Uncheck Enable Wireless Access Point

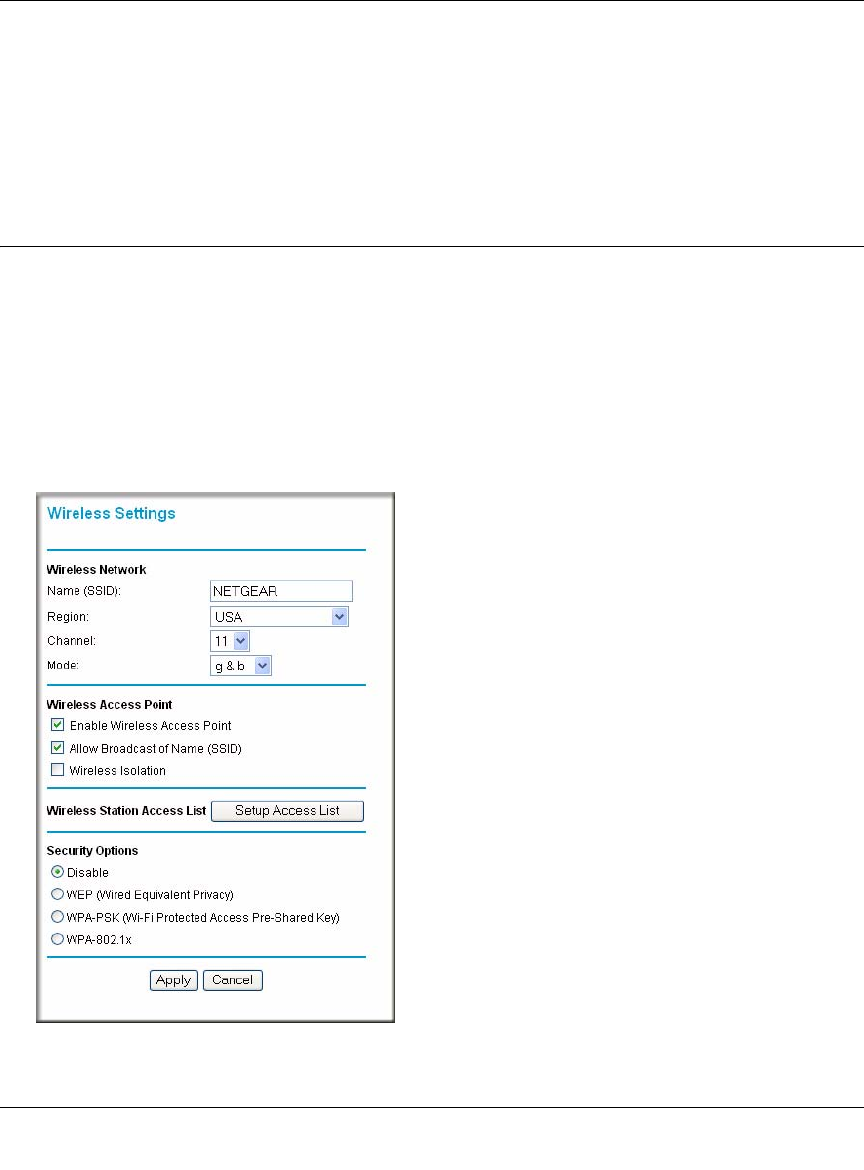coord(57,725)
